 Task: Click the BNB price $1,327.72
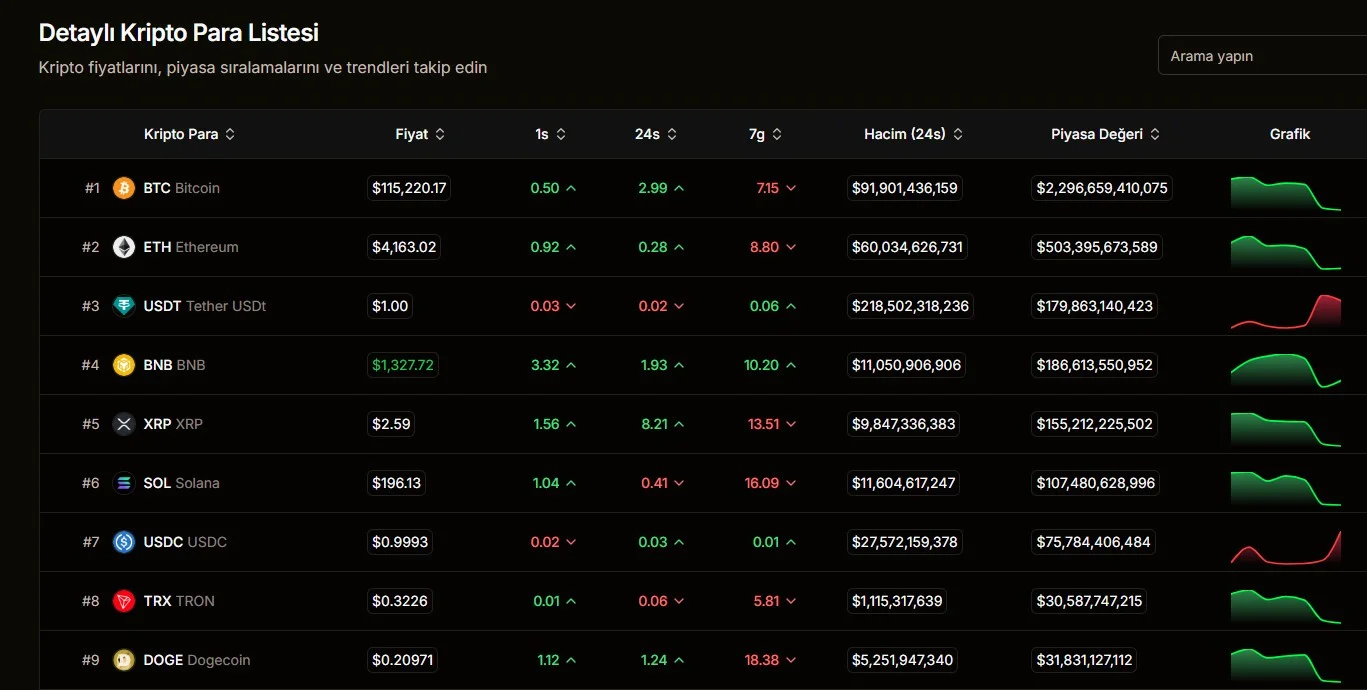pos(403,365)
